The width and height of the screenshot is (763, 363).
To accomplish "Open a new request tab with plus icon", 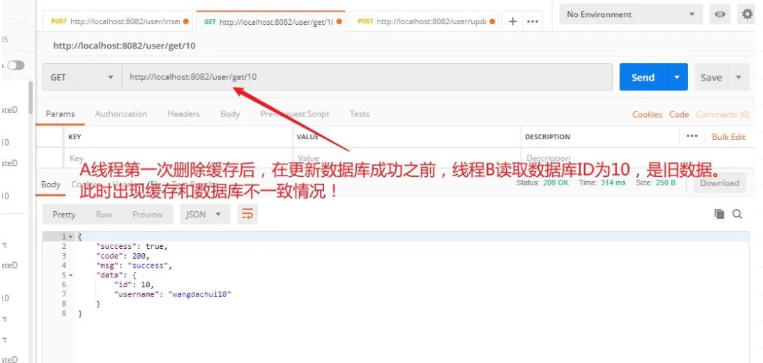I will coord(512,21).
